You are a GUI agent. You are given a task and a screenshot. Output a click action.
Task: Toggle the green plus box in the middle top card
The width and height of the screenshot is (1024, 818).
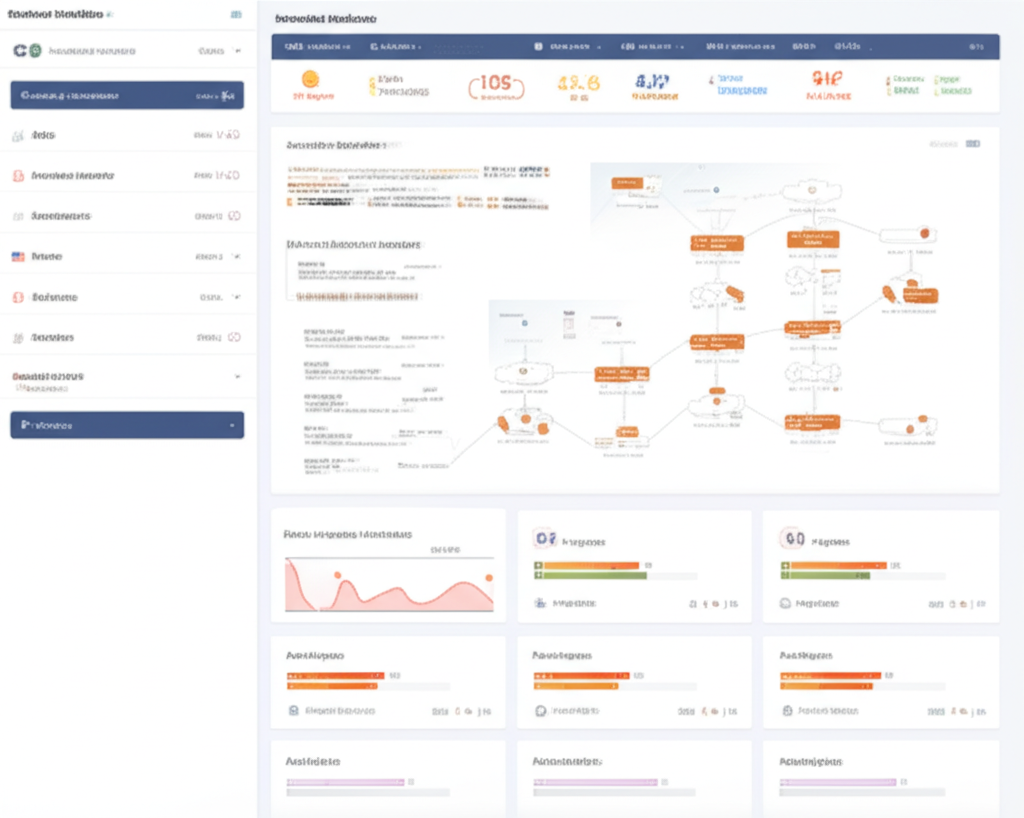[539, 575]
